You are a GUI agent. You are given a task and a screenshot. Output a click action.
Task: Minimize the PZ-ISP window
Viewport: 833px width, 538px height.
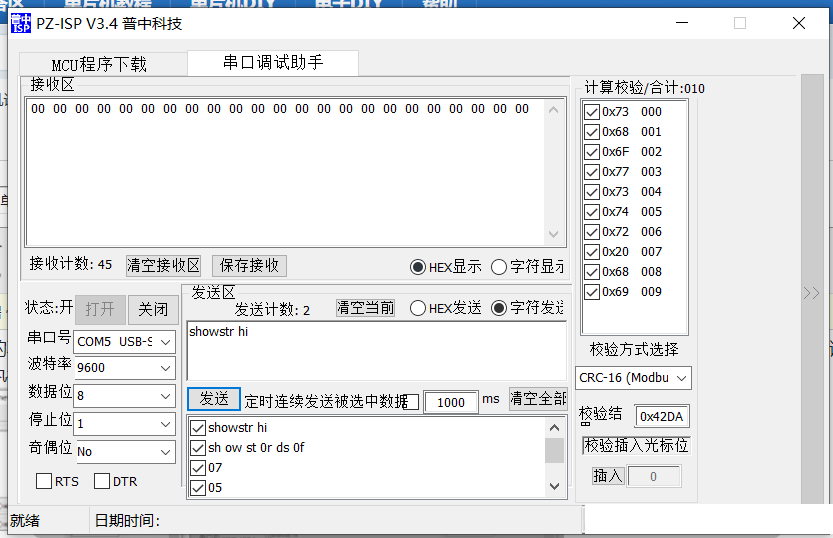(x=682, y=23)
